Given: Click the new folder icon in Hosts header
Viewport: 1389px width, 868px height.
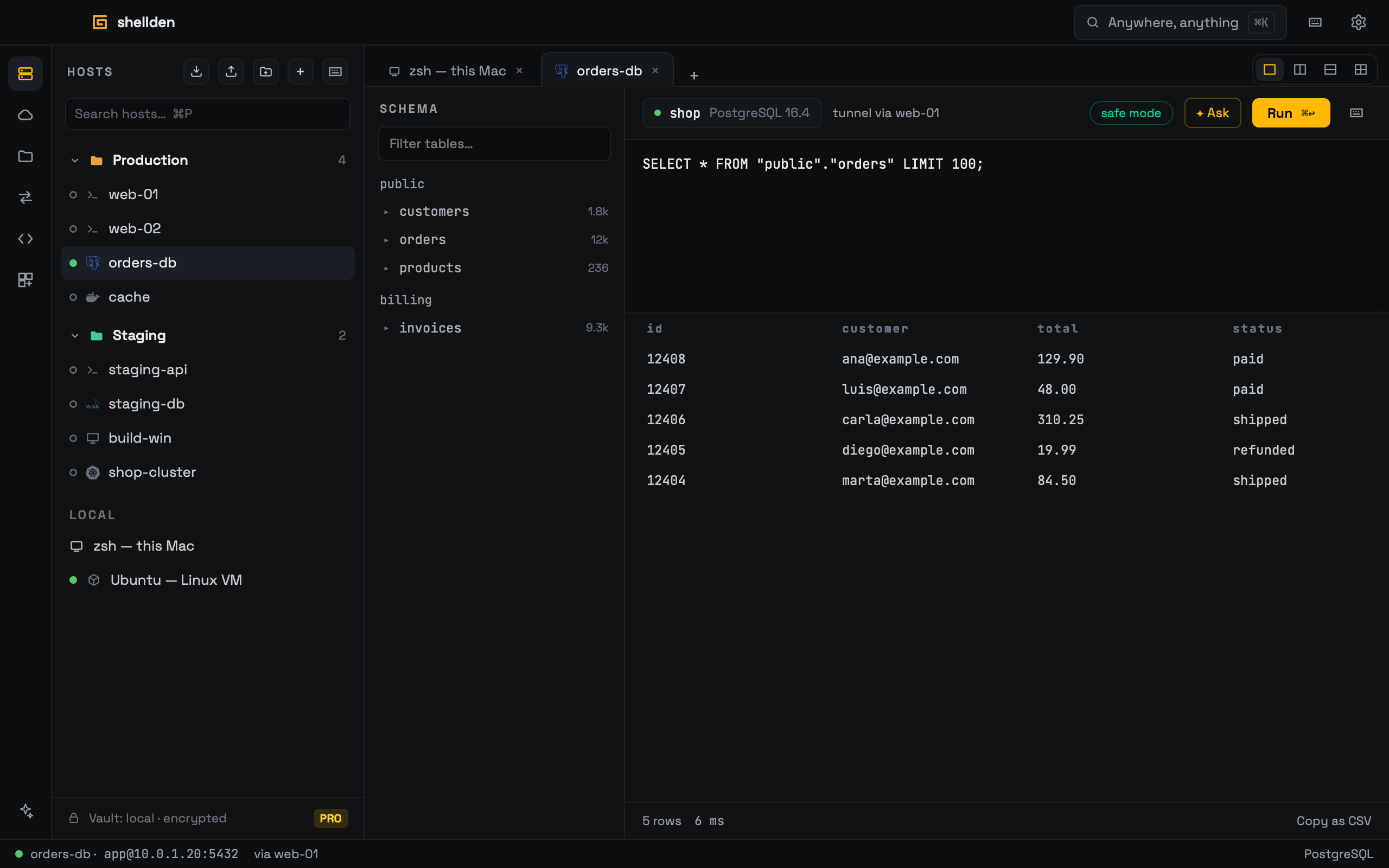Looking at the screenshot, I should click(x=266, y=71).
